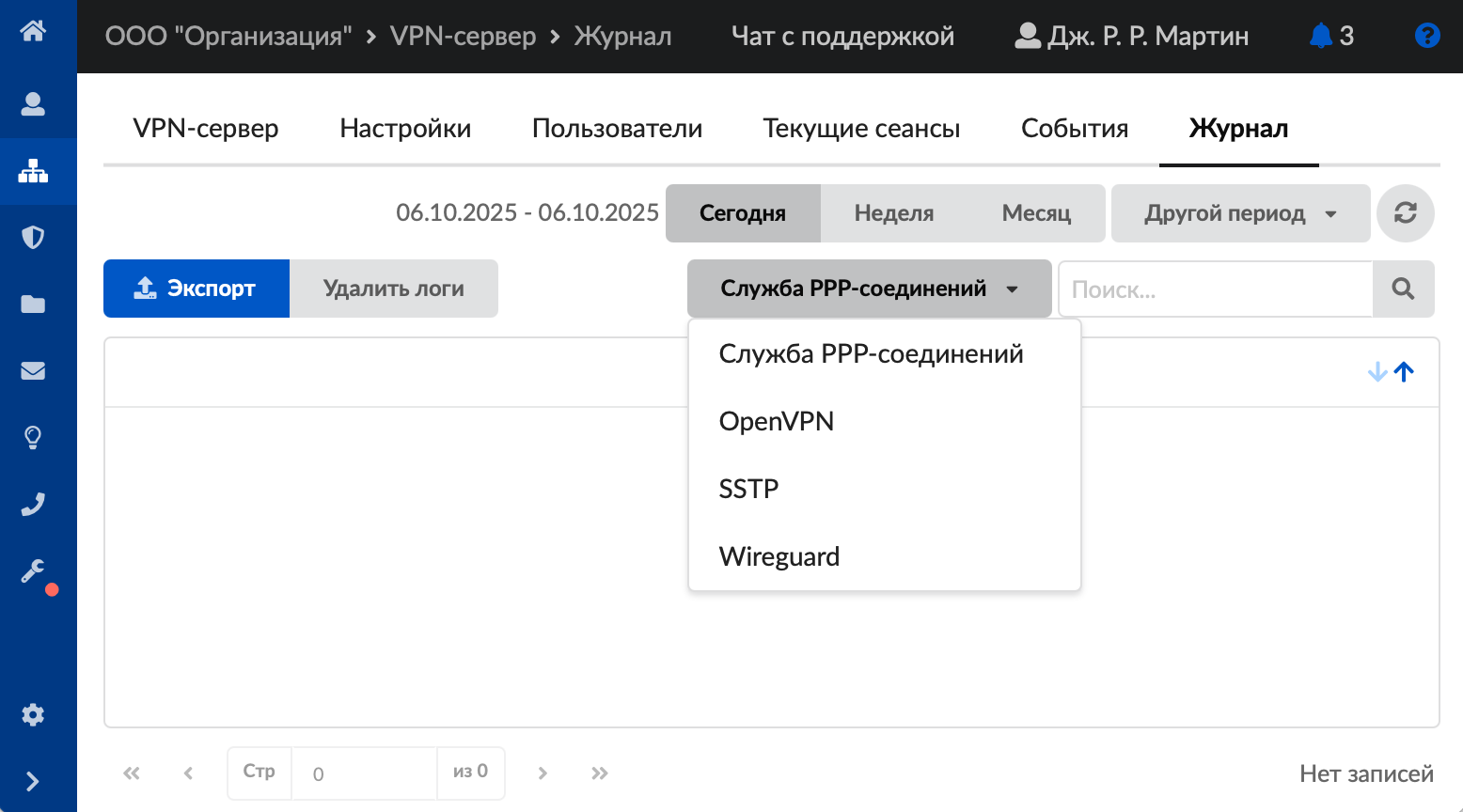Select the Неделя period filter
Viewport: 1463px width, 812px height.
click(893, 213)
